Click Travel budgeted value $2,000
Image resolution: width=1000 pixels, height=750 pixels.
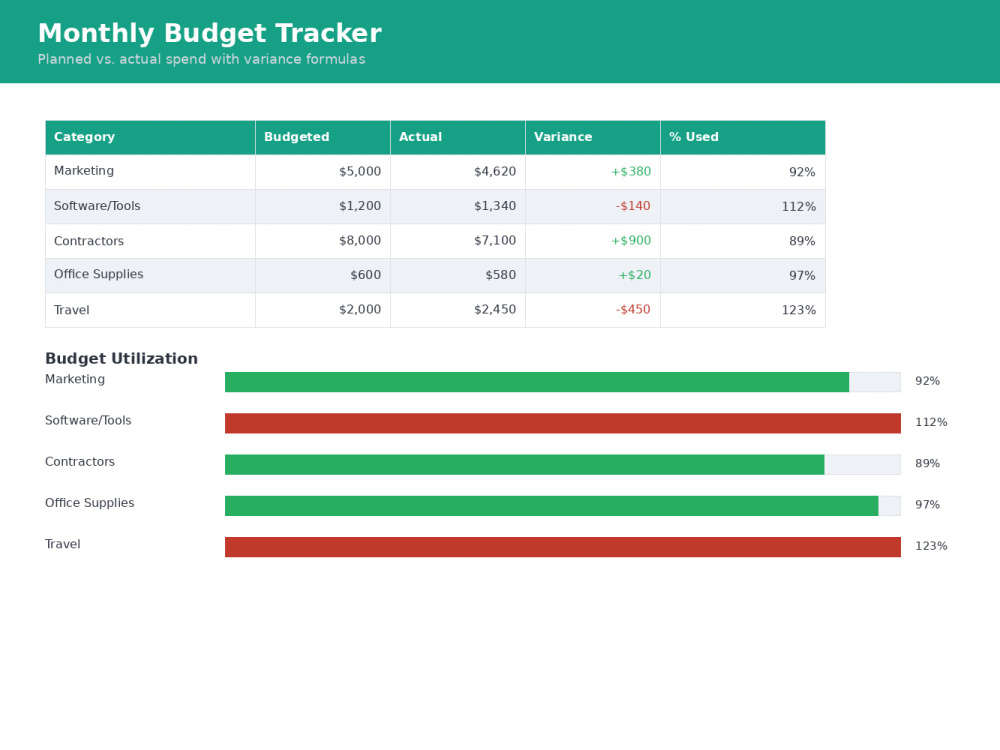[323, 310]
